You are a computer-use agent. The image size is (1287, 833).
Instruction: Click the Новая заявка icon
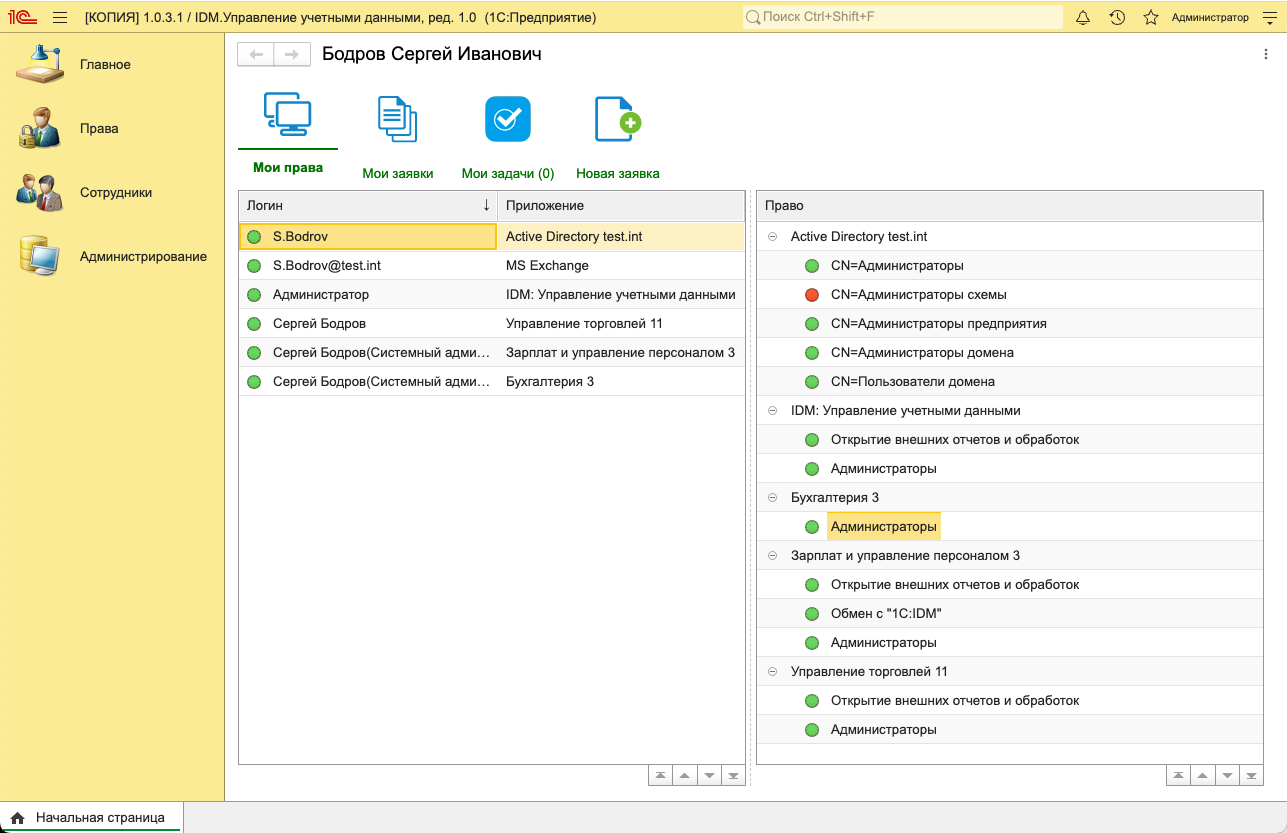(x=617, y=119)
